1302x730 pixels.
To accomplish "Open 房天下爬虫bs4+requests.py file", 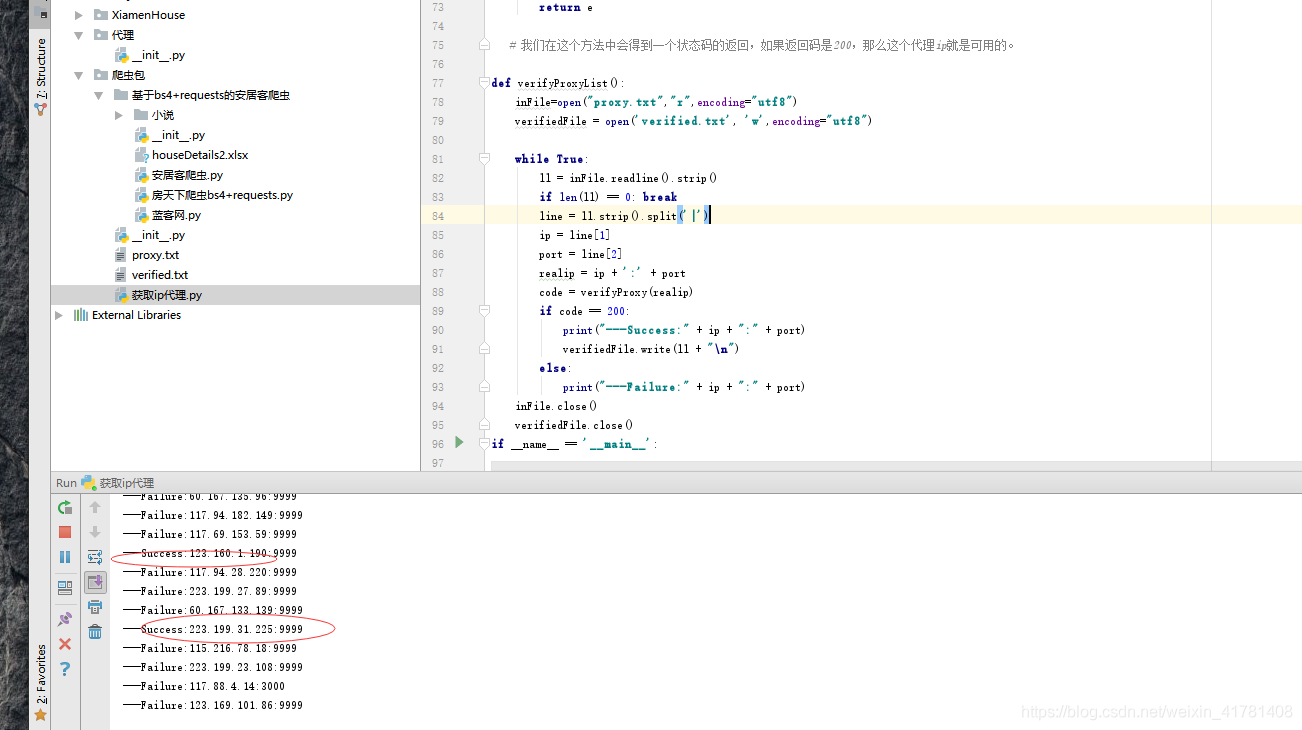I will pyautogui.click(x=222, y=195).
